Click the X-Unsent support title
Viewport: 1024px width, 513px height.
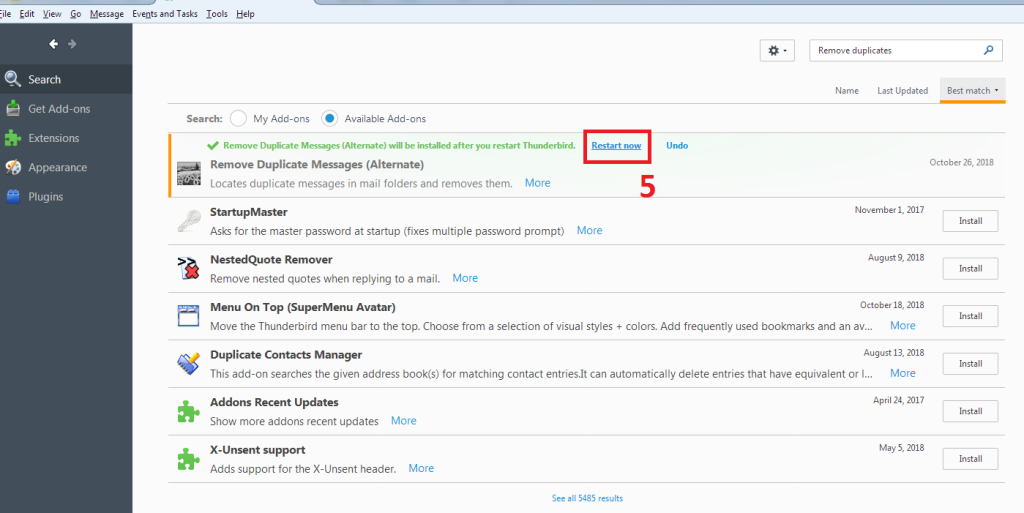click(x=258, y=450)
